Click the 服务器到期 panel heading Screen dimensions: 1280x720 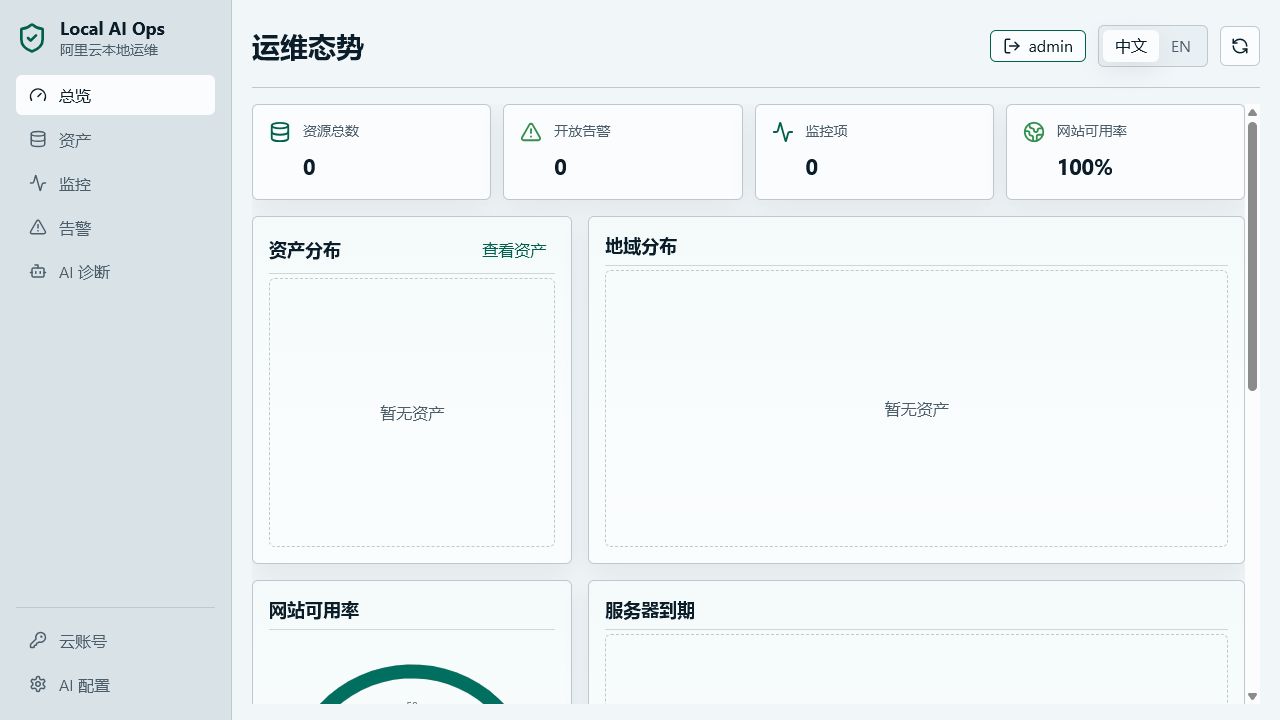(650, 610)
